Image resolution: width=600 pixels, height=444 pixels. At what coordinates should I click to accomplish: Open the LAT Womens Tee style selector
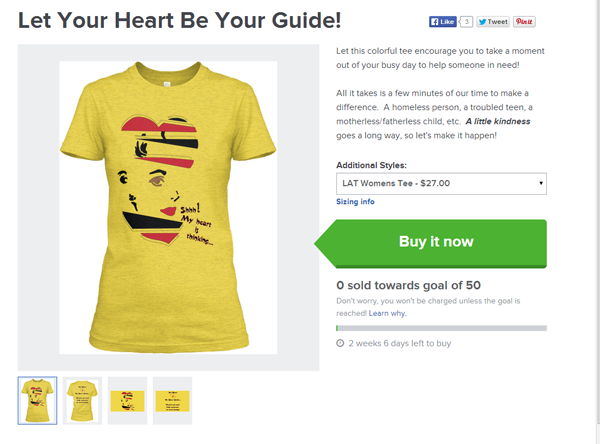click(441, 184)
